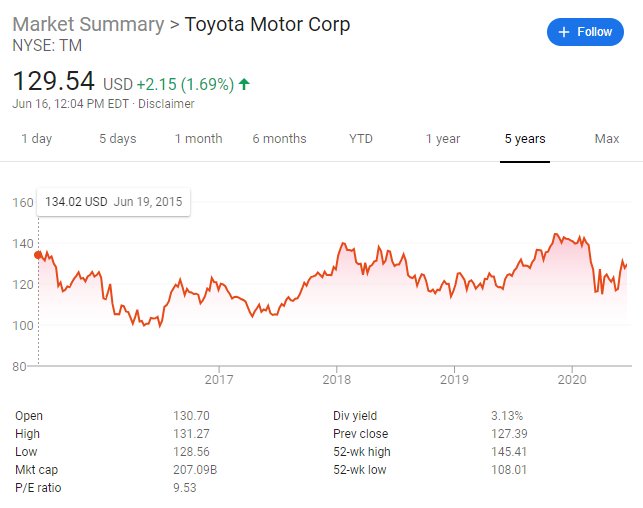This screenshot has width=643, height=508.
Task: Open the Max range tab
Action: coord(607,139)
